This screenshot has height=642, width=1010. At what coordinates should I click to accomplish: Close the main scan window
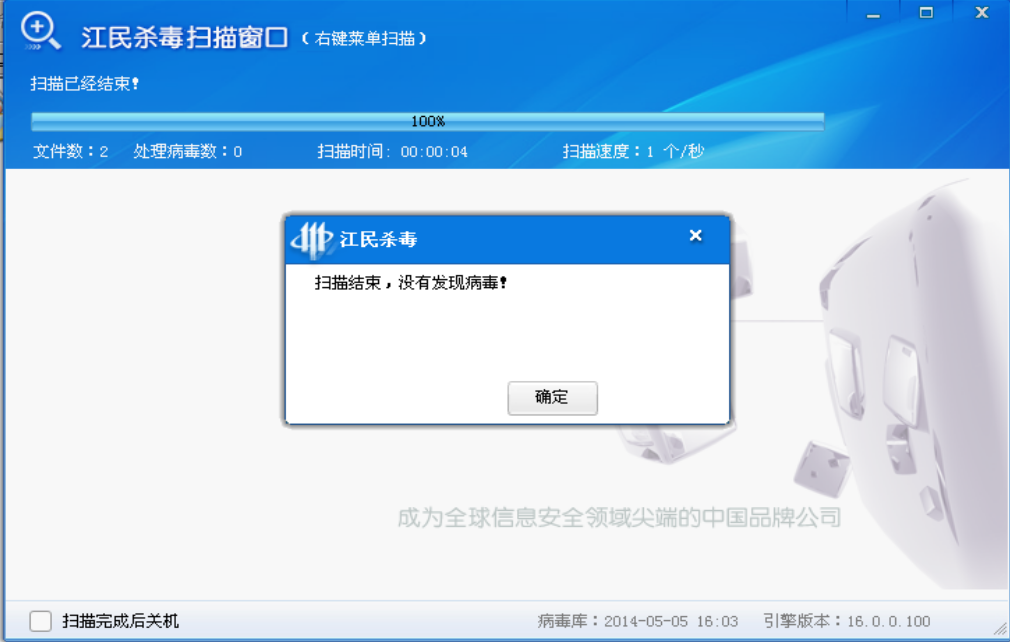click(981, 13)
